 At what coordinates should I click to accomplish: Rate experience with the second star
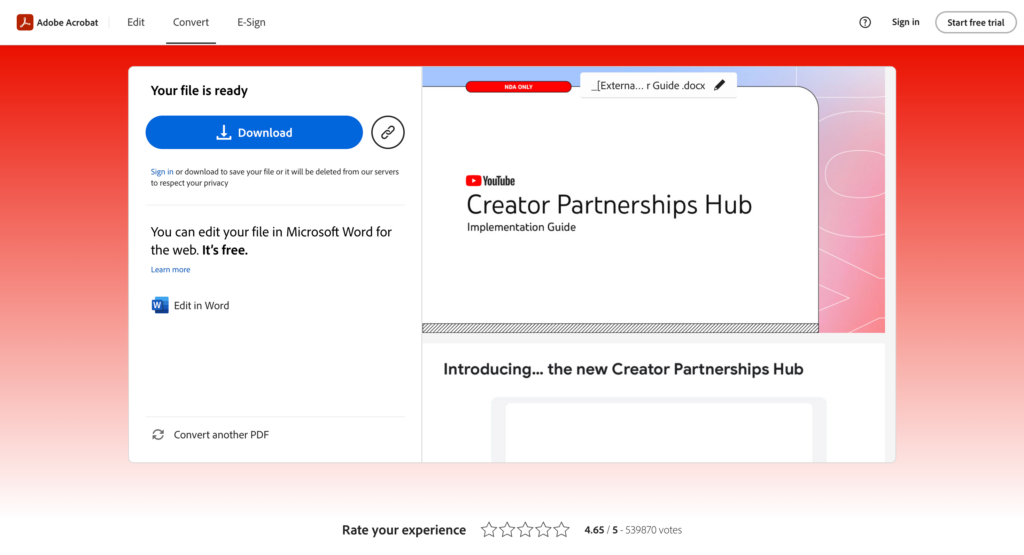(507, 530)
